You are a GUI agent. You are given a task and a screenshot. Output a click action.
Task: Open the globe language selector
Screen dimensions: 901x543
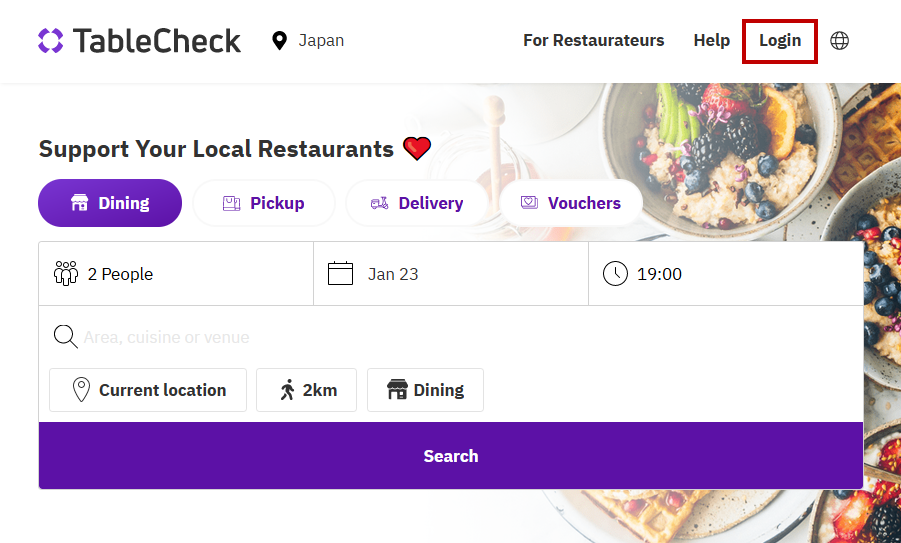(x=840, y=41)
